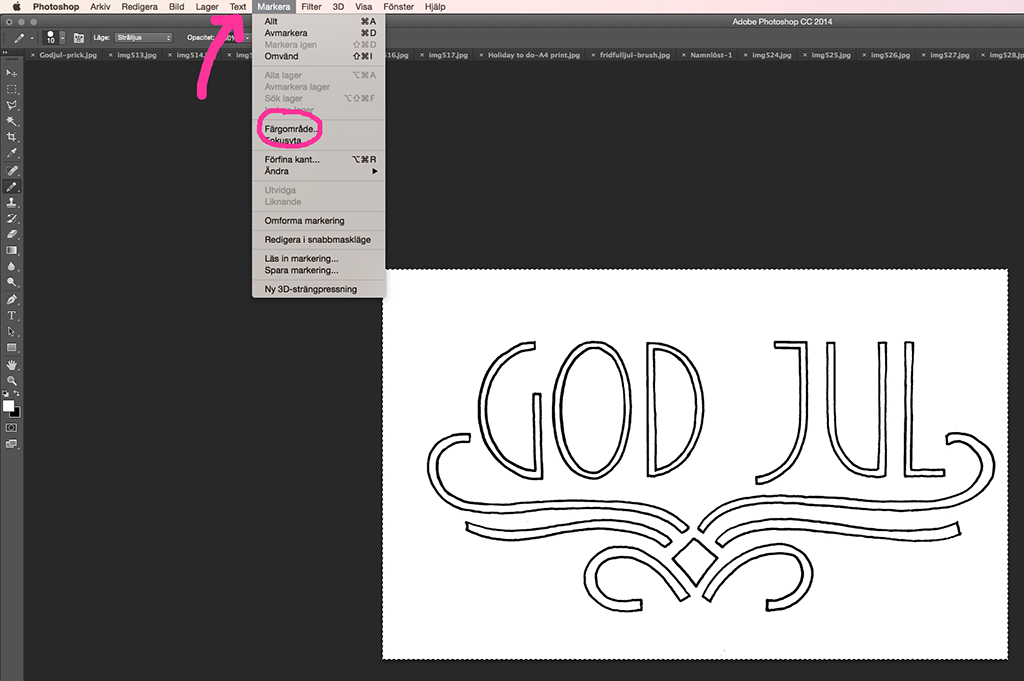Select the Clone Stamp tool
This screenshot has height=681, width=1024.
pyautogui.click(x=12, y=202)
